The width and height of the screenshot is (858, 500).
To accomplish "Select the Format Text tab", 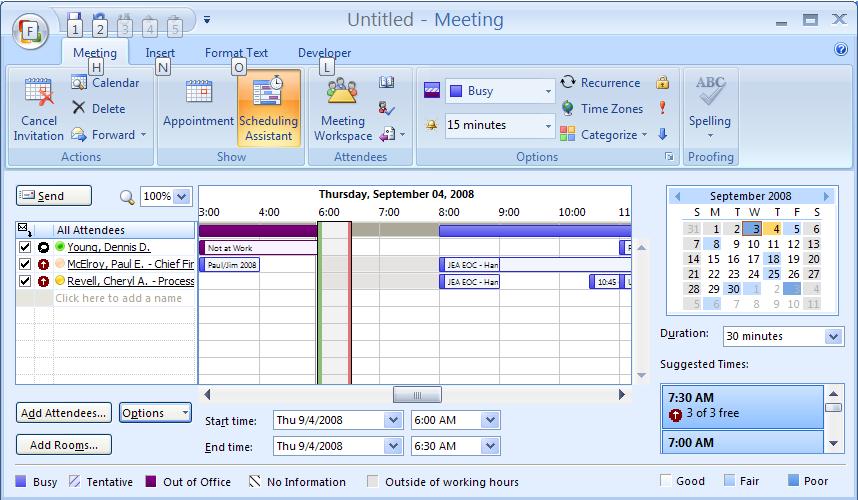I will point(236,53).
